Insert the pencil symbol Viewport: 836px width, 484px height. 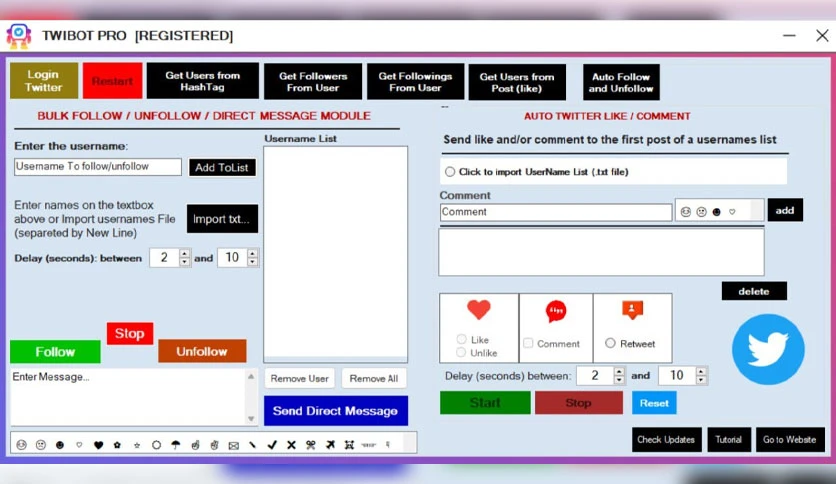coord(252,445)
